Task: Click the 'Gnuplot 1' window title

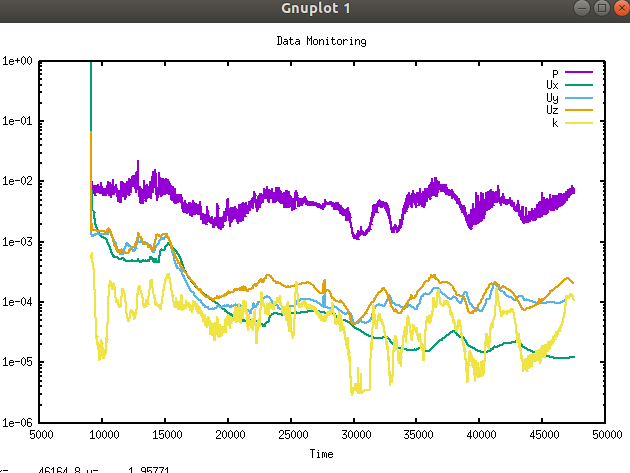Action: (316, 8)
